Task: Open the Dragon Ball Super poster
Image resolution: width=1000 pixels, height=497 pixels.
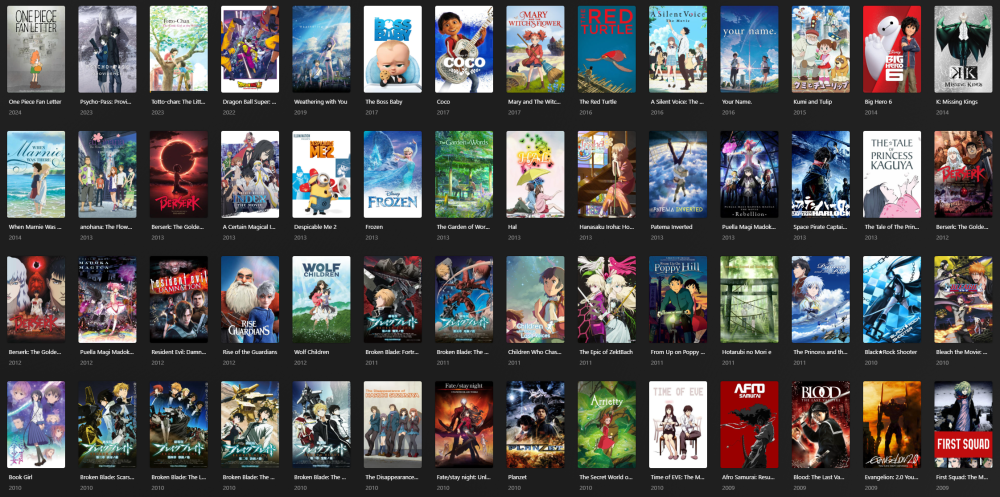Action: (250, 49)
